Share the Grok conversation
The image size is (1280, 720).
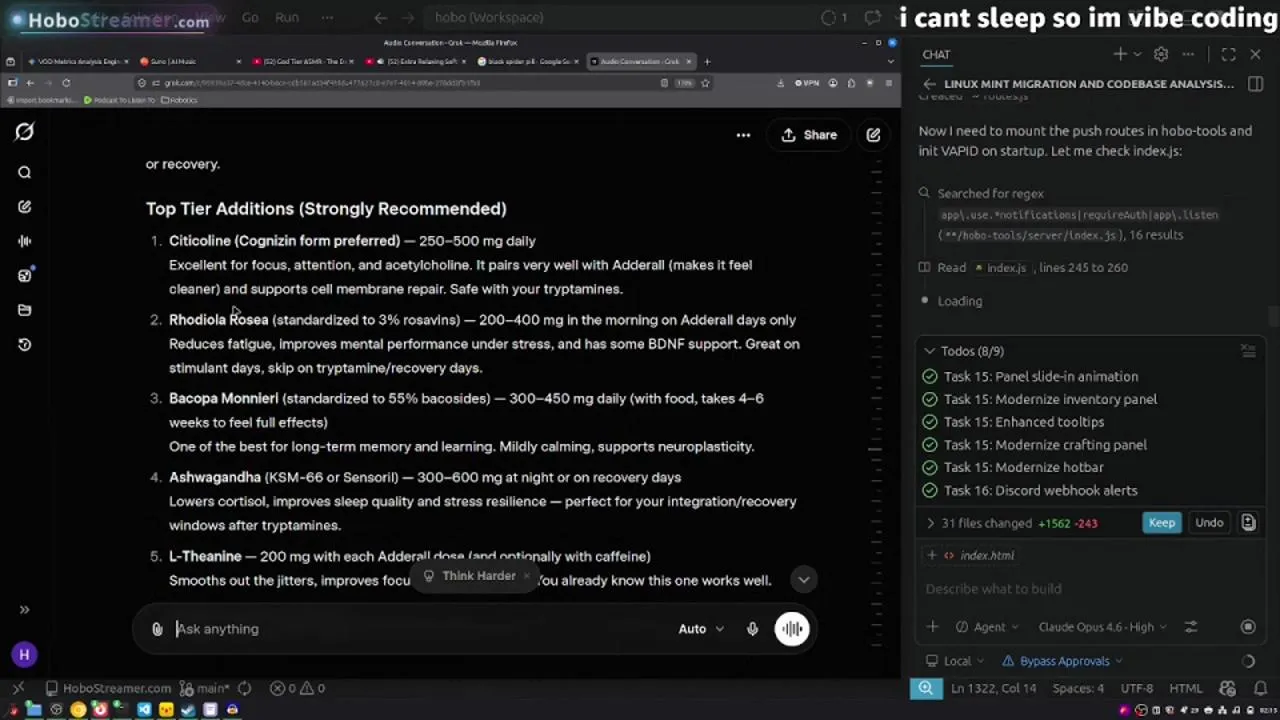point(809,135)
